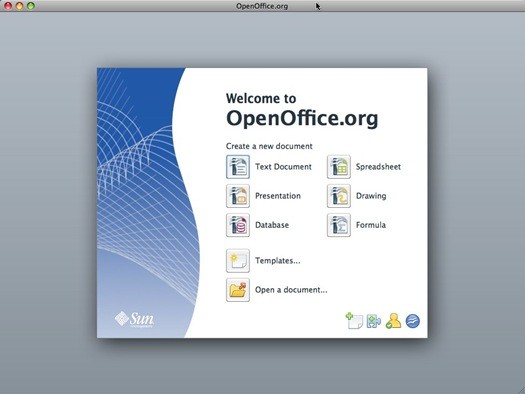Image resolution: width=525 pixels, height=394 pixels.
Task: Click the OpenOffice.org info globe icon
Action: point(413,321)
